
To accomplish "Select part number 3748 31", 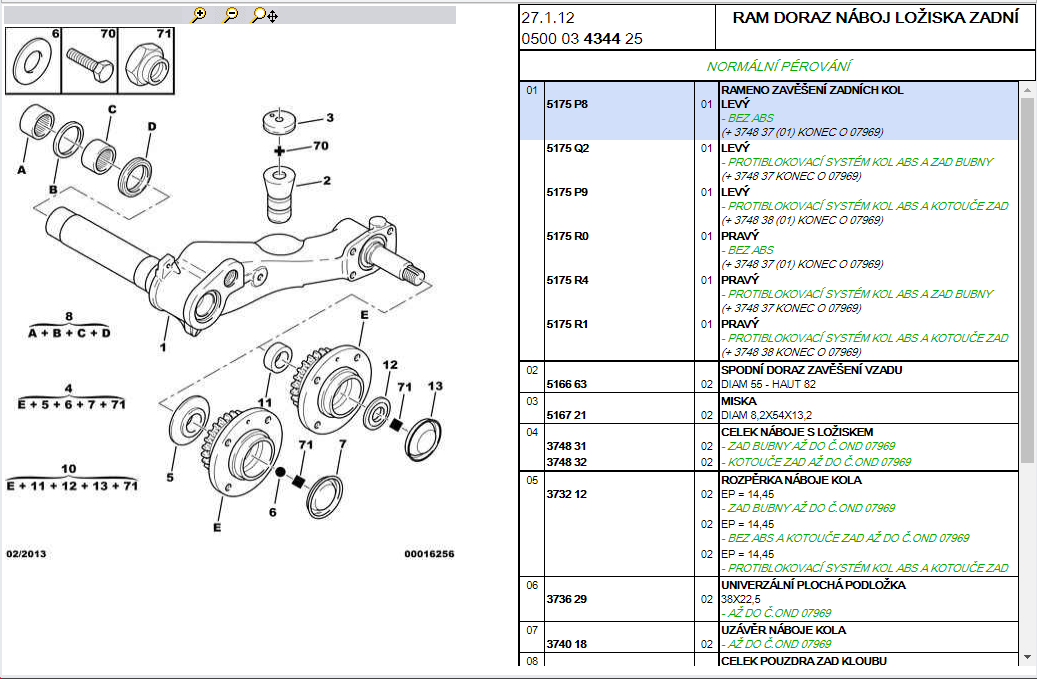I will (566, 446).
